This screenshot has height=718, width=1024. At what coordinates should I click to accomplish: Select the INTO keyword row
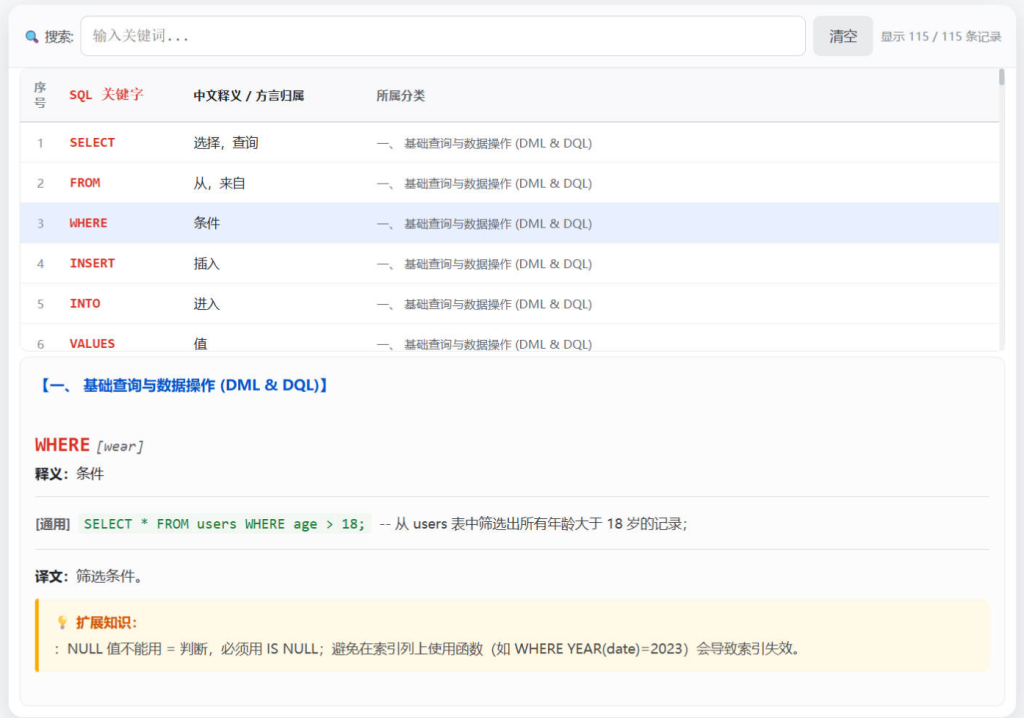(509, 304)
